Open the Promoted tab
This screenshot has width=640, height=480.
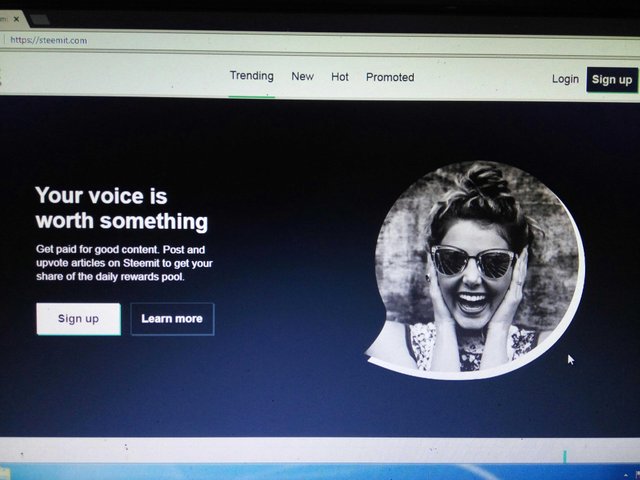coord(390,77)
